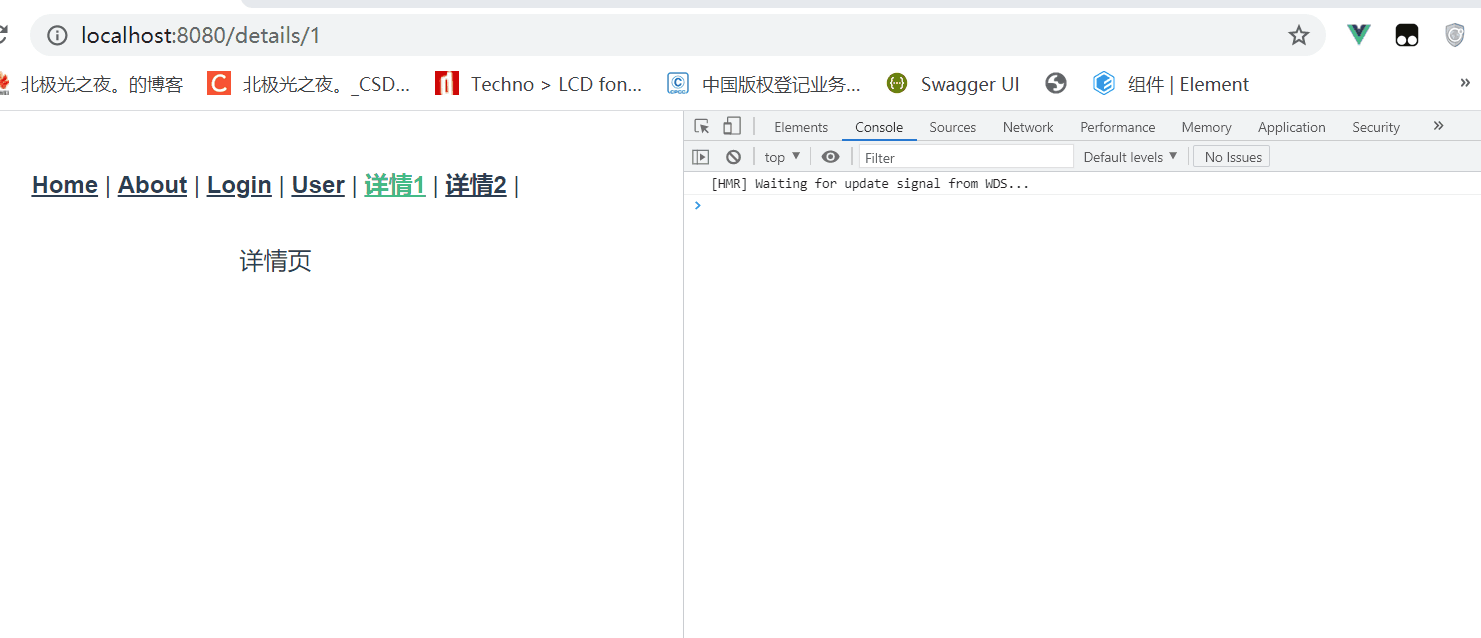
Task: Click No Issues in the console toolbar
Action: coord(1231,156)
